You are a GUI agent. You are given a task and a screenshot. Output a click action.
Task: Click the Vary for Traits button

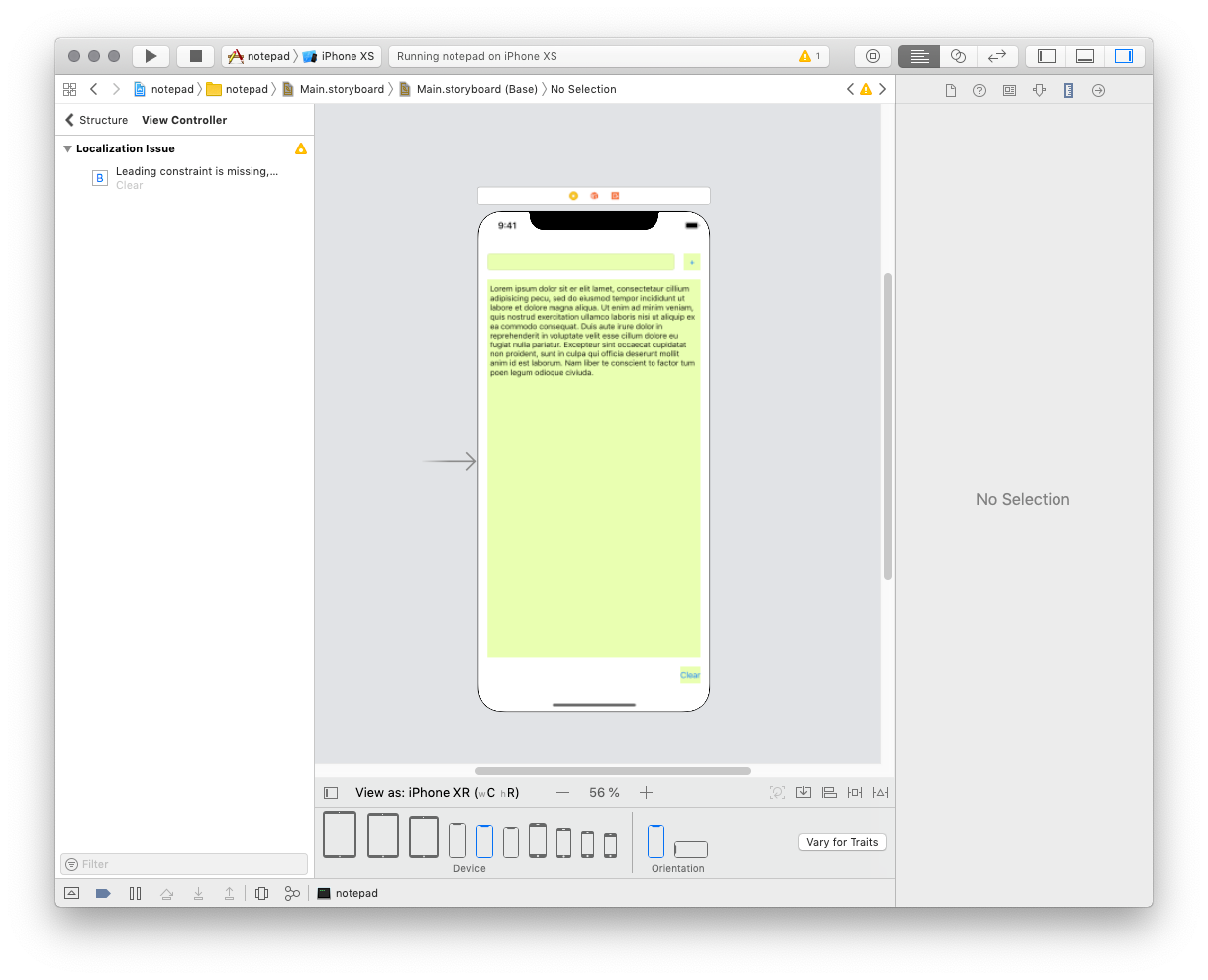pos(842,842)
